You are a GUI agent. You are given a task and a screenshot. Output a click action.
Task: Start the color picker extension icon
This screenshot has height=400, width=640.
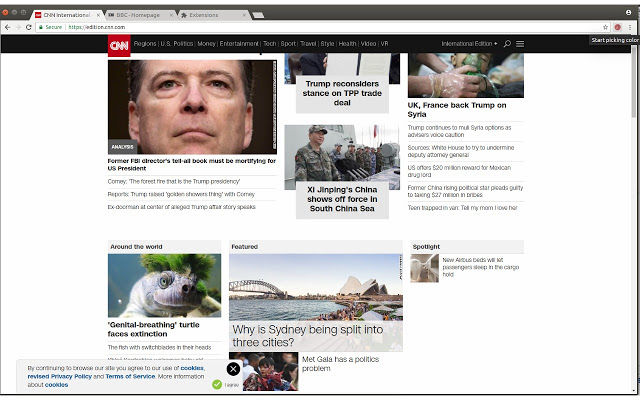point(619,27)
